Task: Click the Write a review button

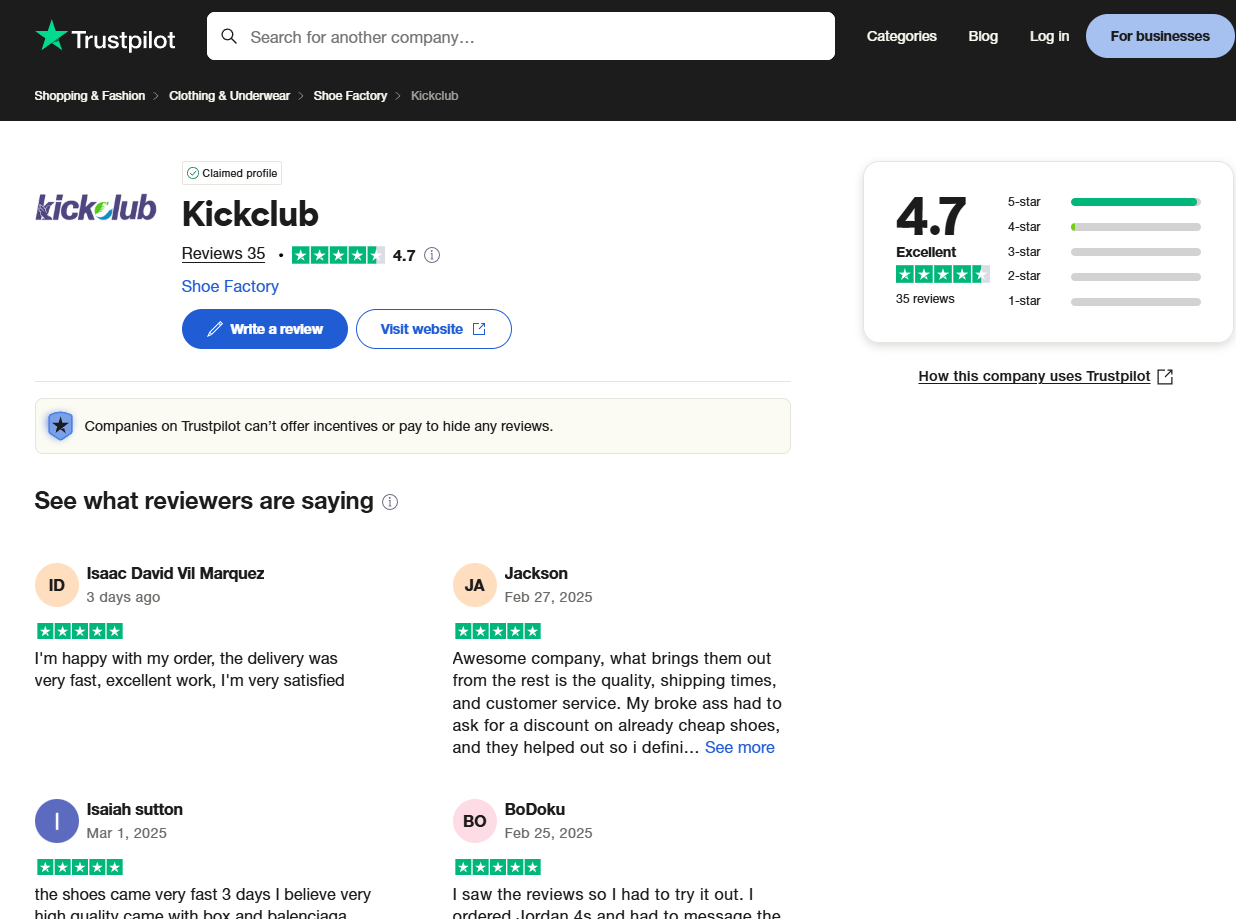Action: [x=265, y=329]
